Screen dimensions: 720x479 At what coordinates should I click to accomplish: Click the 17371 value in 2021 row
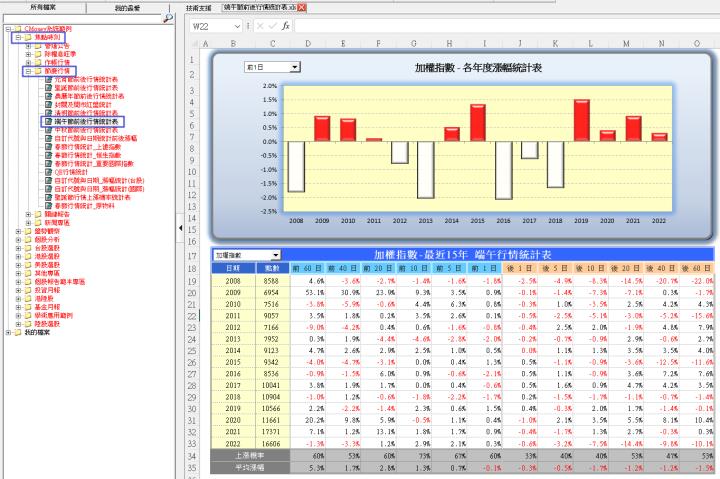point(272,432)
